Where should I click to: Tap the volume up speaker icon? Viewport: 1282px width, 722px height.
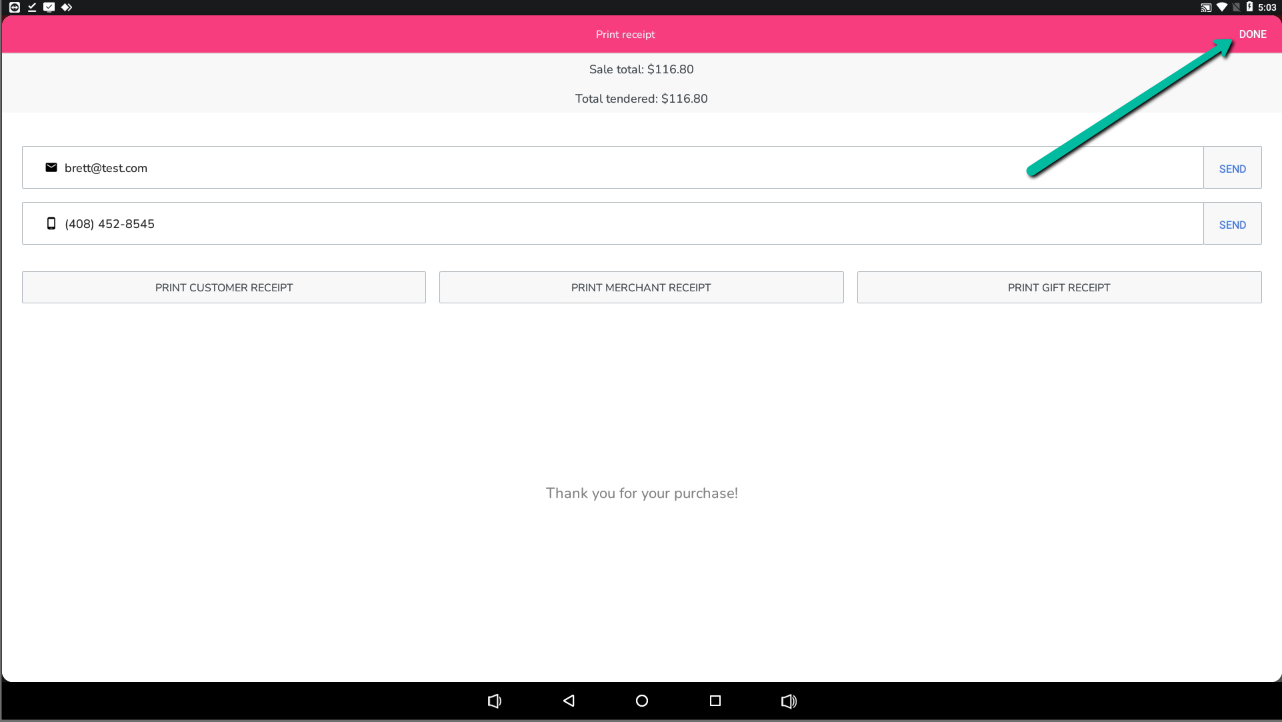pos(789,701)
